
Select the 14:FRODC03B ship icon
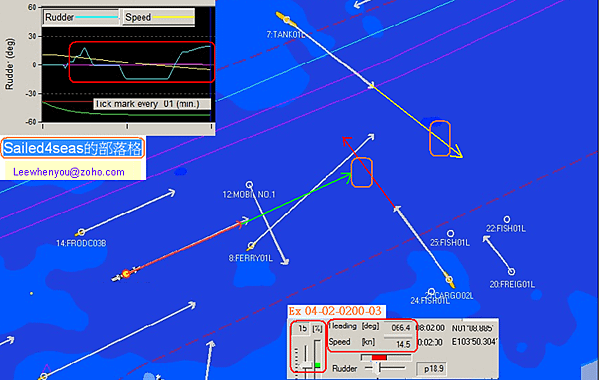click(80, 232)
